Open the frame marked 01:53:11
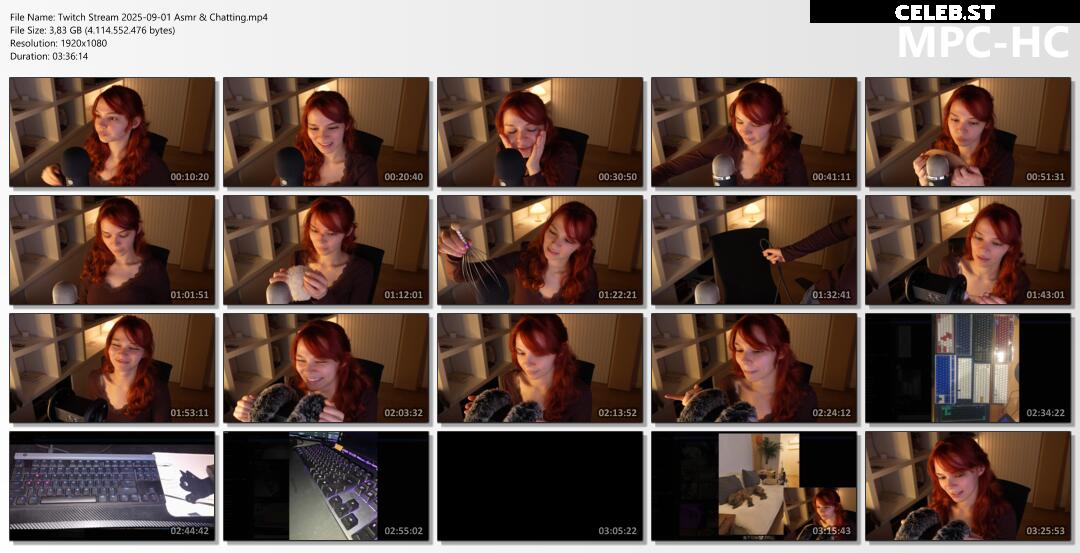Image resolution: width=1080 pixels, height=553 pixels. (x=112, y=368)
